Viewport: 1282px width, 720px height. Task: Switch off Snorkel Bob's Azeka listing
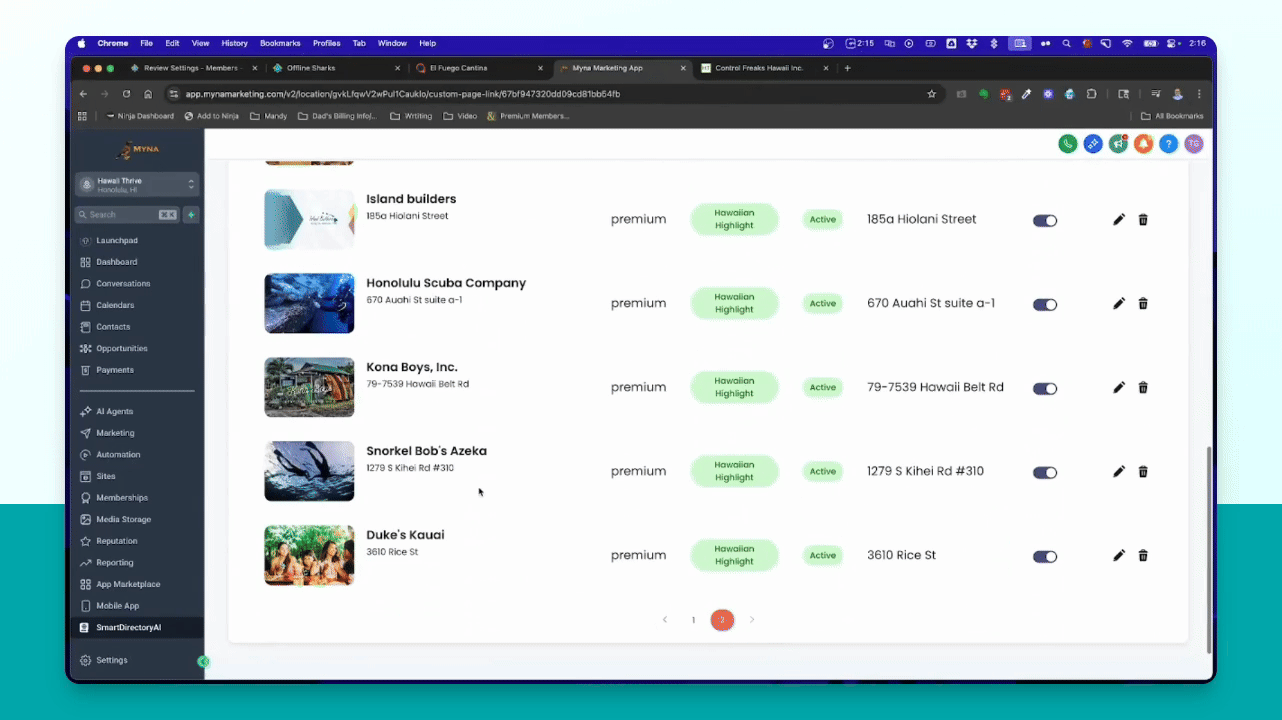point(1045,473)
